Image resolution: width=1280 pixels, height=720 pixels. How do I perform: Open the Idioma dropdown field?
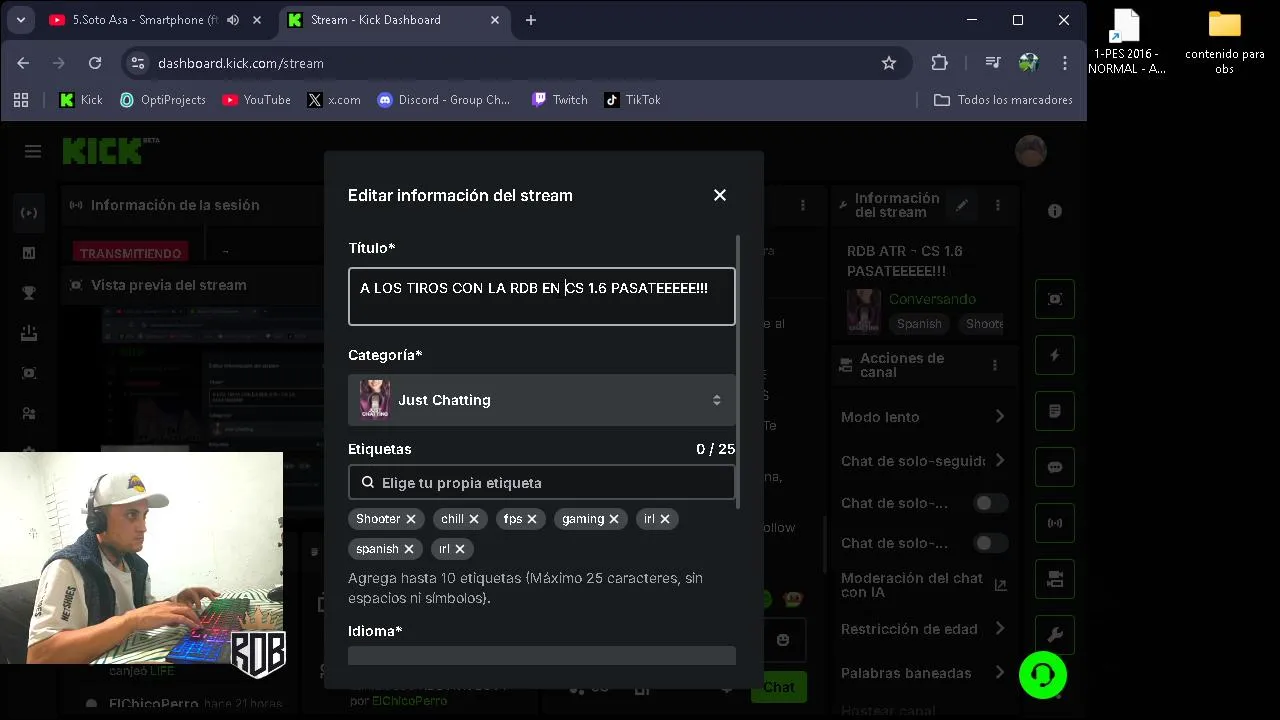point(541,656)
